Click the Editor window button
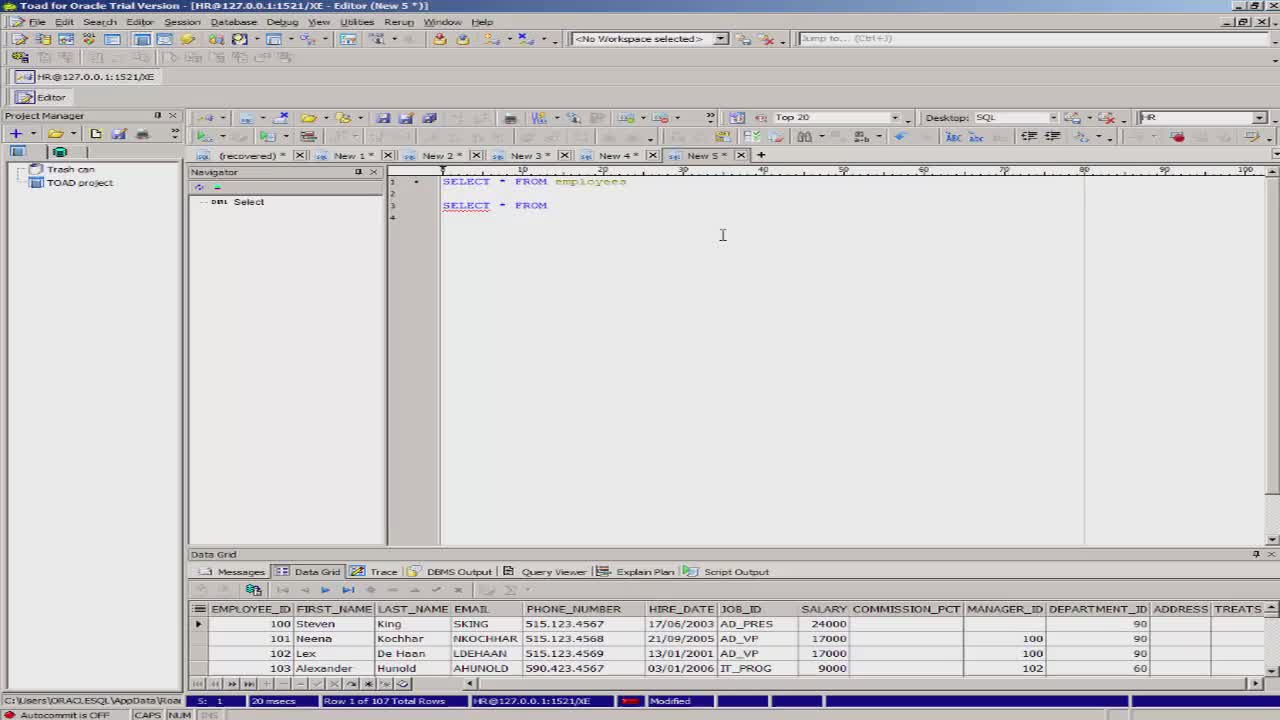The height and width of the screenshot is (720, 1280). pos(42,97)
